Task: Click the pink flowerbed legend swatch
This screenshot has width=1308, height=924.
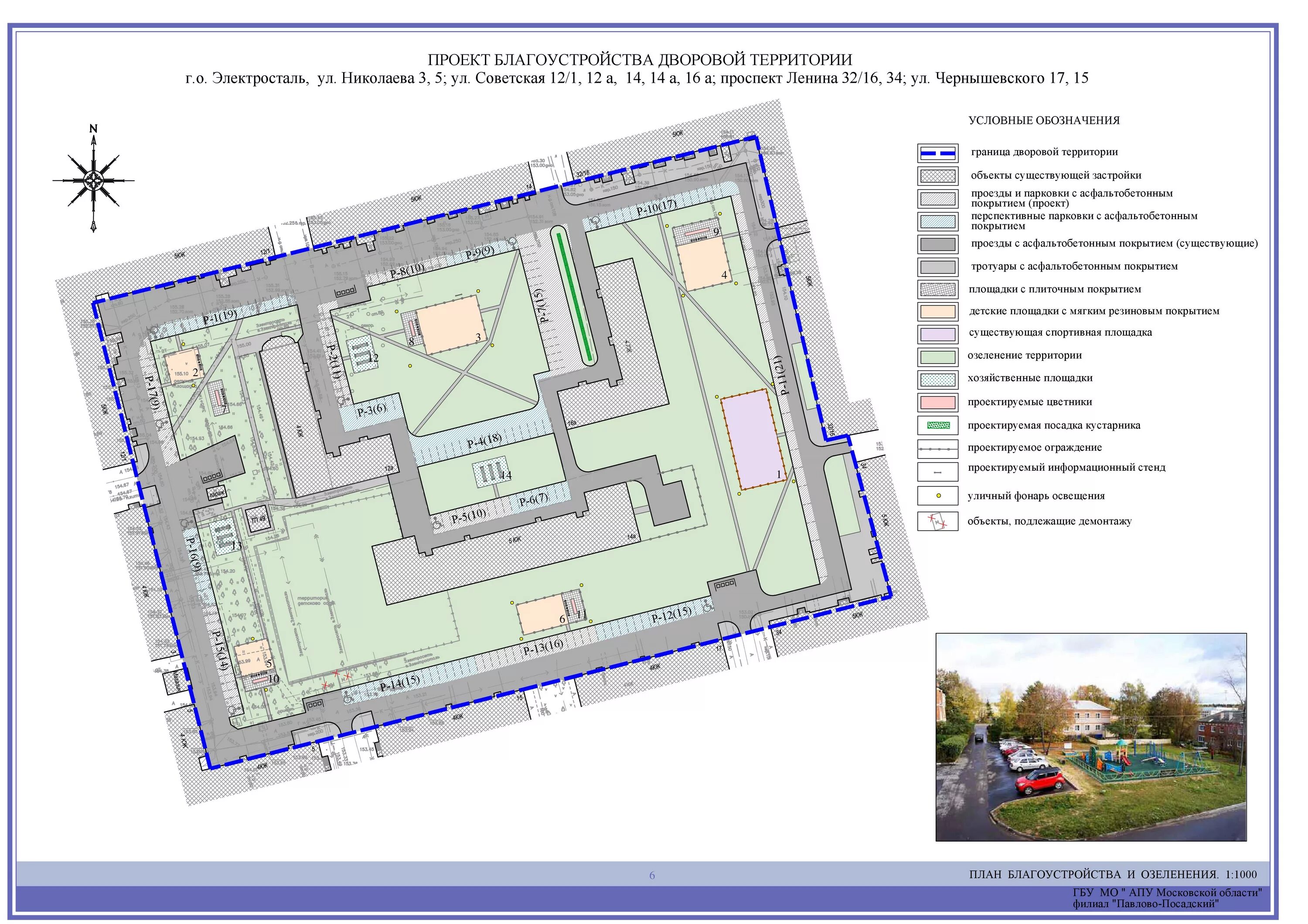Action: point(938,402)
